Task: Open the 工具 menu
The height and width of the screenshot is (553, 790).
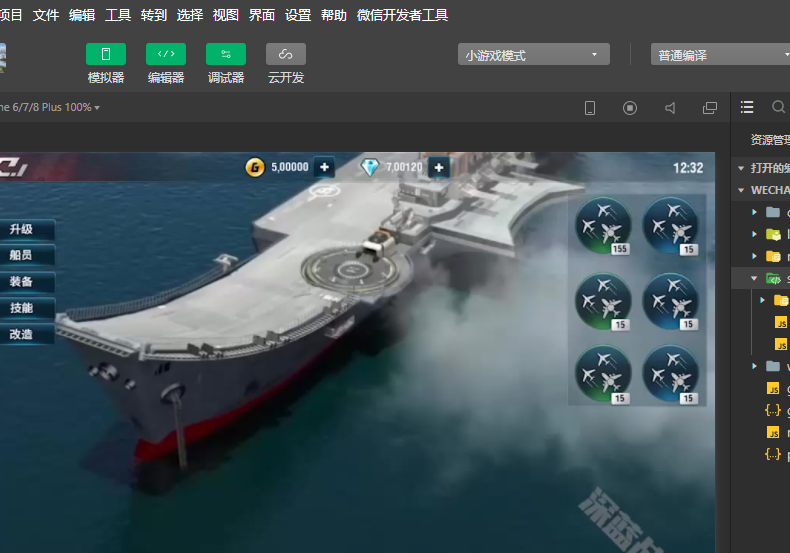Action: pyautogui.click(x=118, y=15)
